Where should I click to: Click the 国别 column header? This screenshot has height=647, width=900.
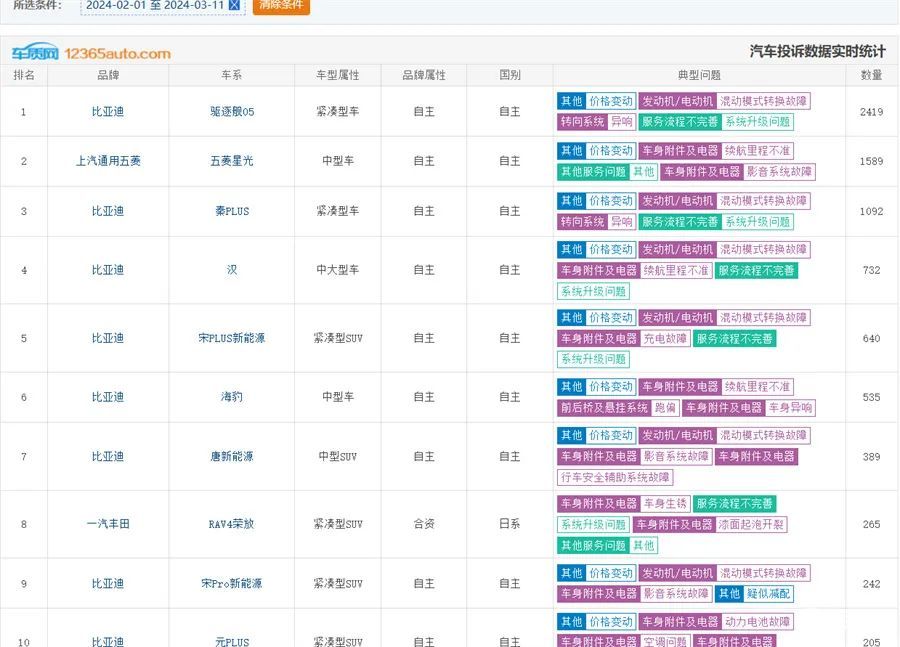tap(510, 75)
